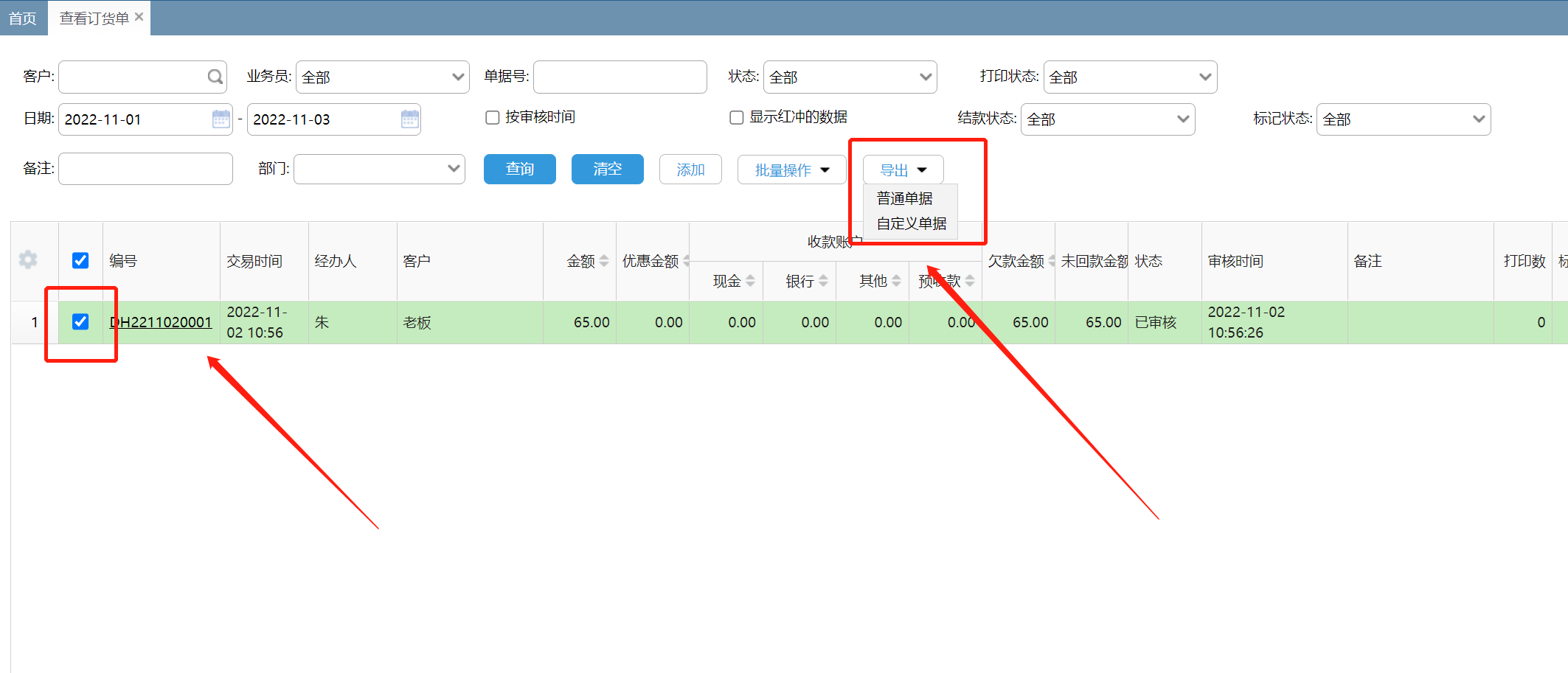The width and height of the screenshot is (1568, 673).
Task: Open the end date calendar picker
Action: pos(409,119)
